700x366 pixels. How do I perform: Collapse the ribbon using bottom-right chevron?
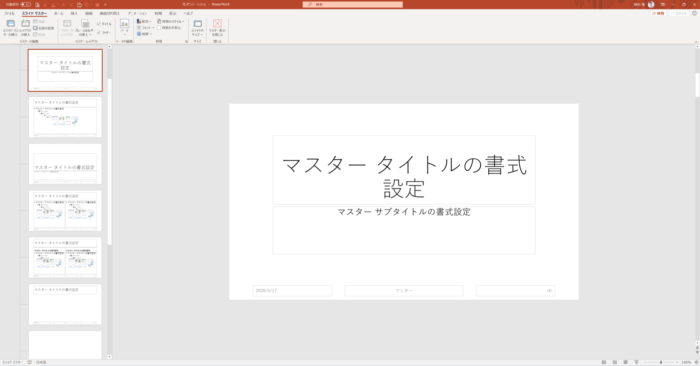coord(696,42)
